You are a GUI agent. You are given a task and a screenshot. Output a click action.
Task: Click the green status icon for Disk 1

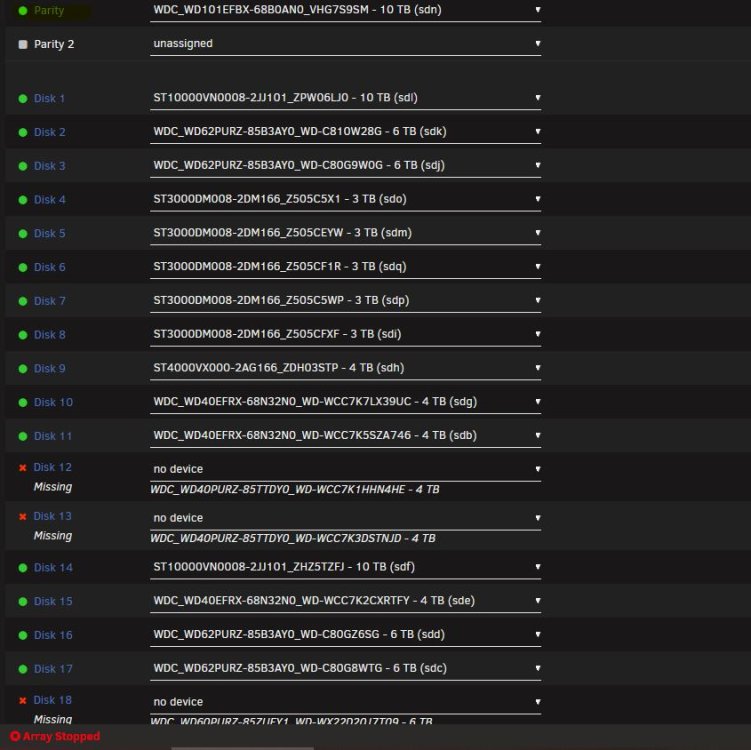(23, 99)
